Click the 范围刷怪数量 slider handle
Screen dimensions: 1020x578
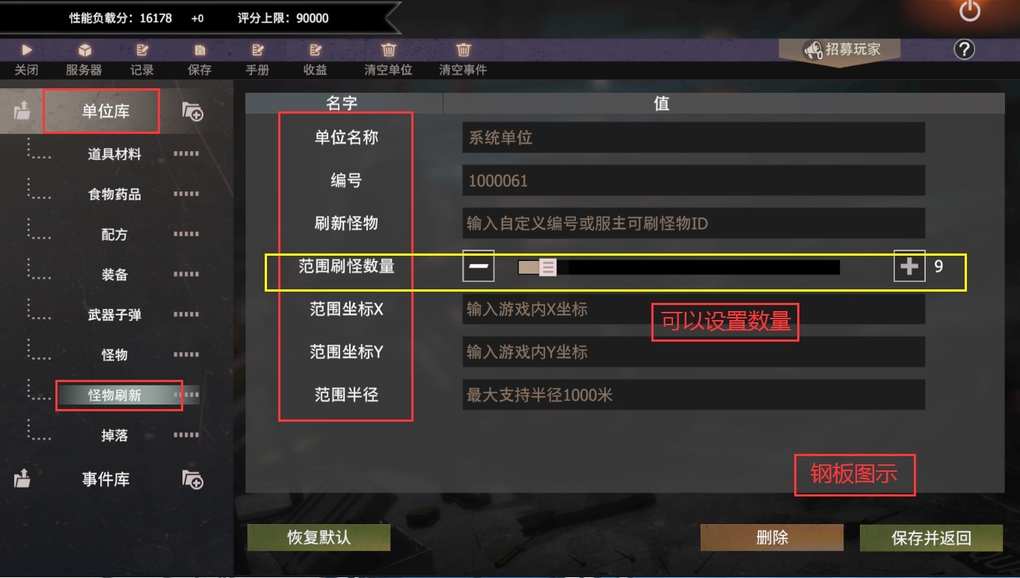547,267
